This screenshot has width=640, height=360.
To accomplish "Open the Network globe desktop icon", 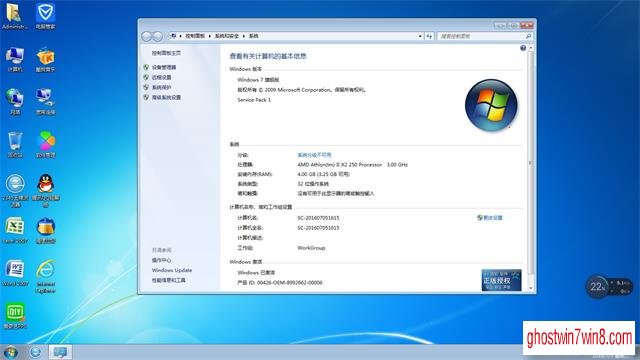I will (x=15, y=102).
